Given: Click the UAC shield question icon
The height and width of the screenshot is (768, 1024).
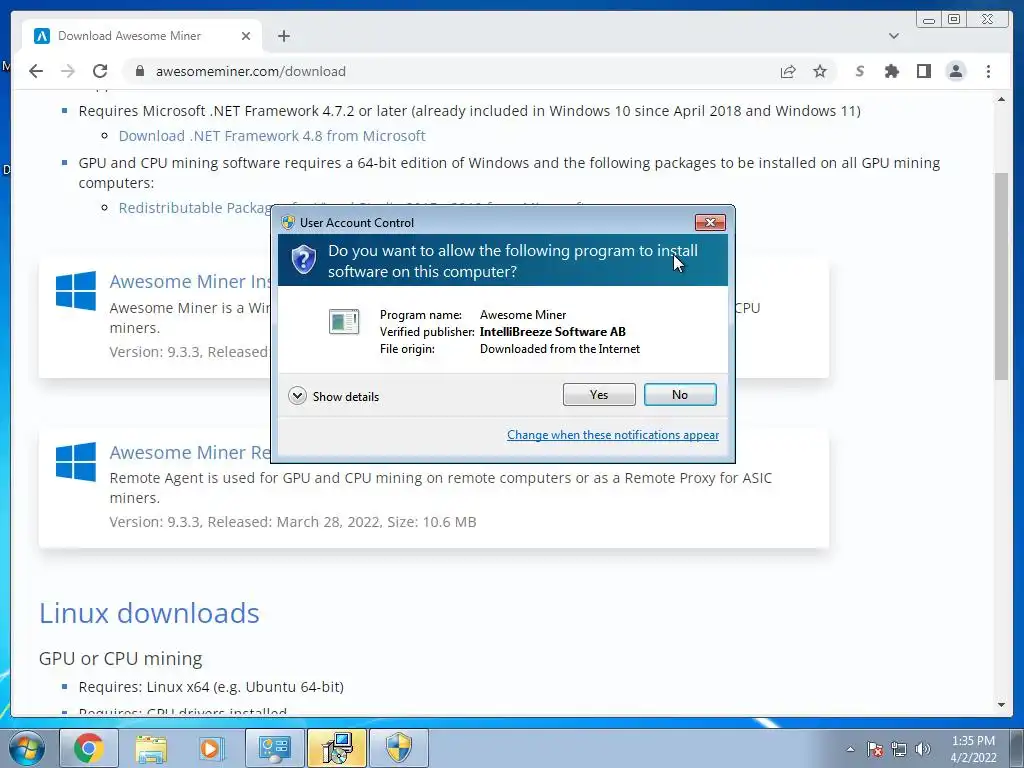Looking at the screenshot, I should tap(304, 260).
